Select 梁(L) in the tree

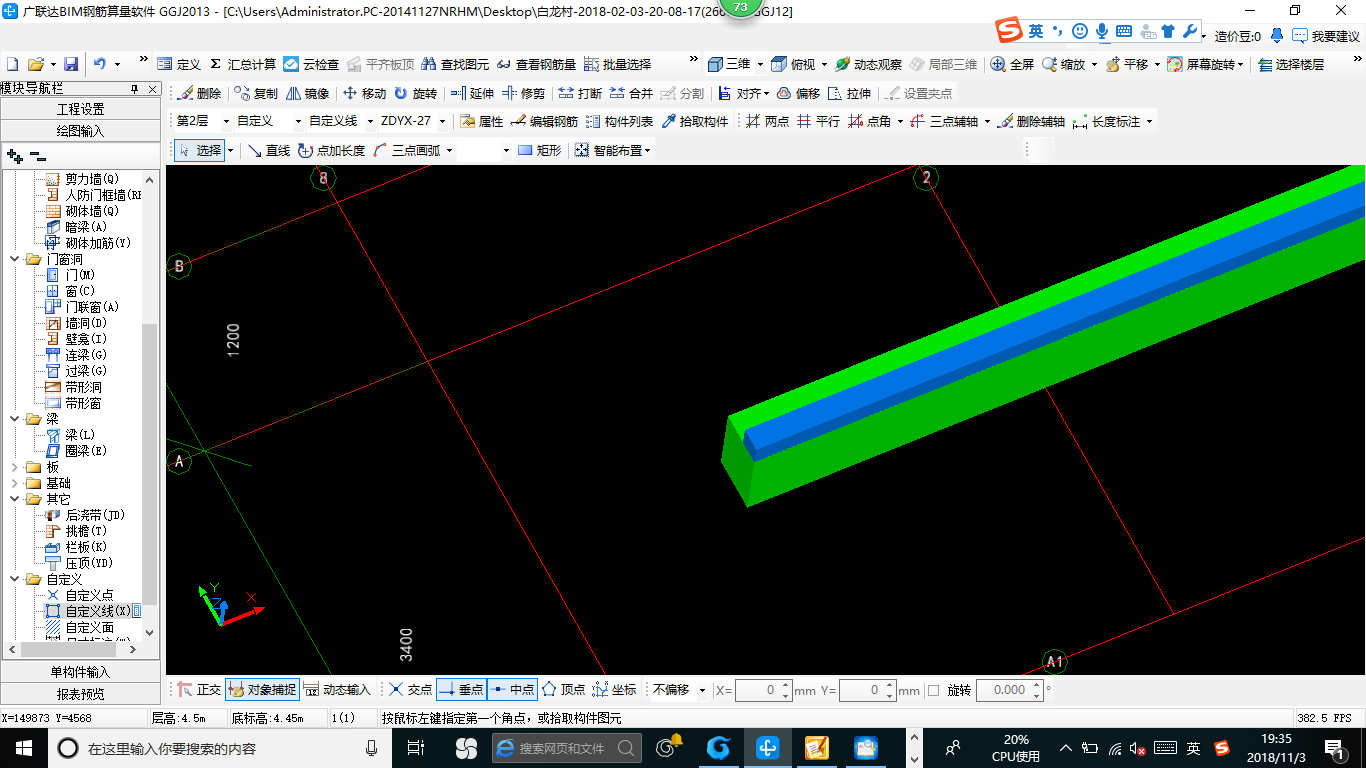pyautogui.click(x=79, y=435)
